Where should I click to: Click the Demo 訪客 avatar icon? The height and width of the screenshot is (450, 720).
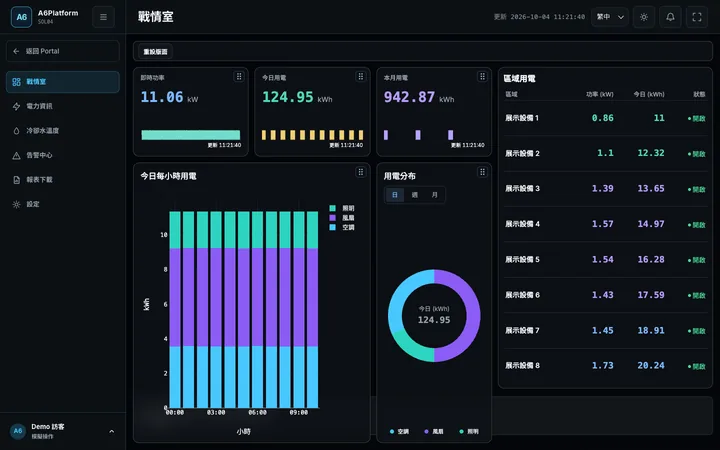click(17, 431)
